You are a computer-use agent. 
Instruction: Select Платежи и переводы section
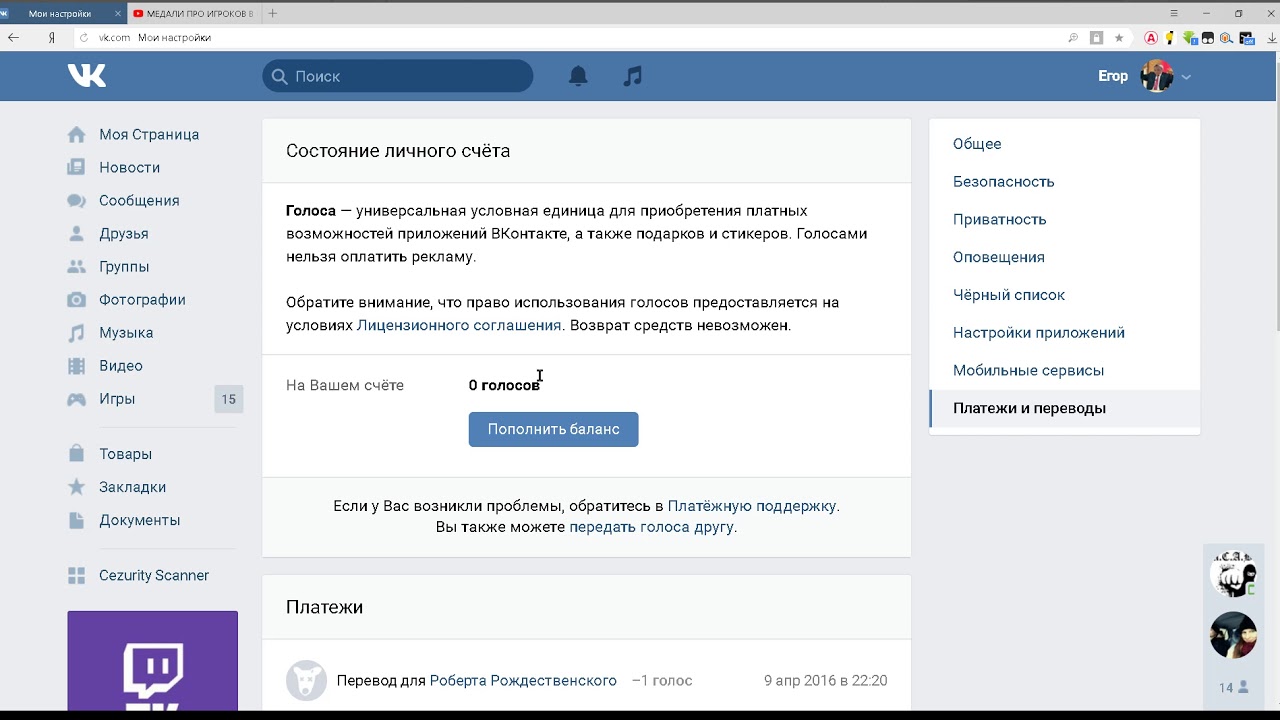tap(1064, 408)
